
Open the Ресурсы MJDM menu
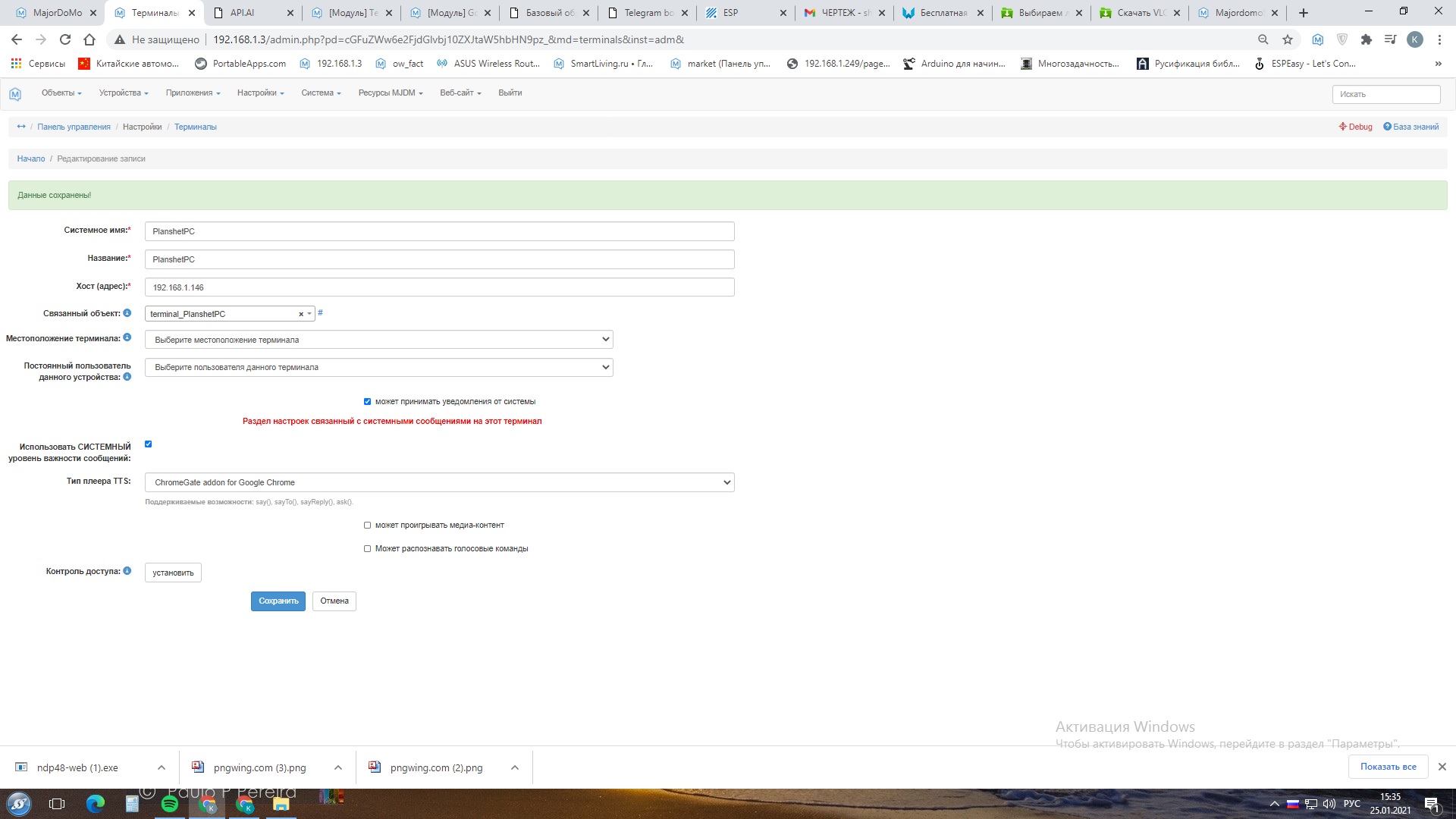(390, 93)
